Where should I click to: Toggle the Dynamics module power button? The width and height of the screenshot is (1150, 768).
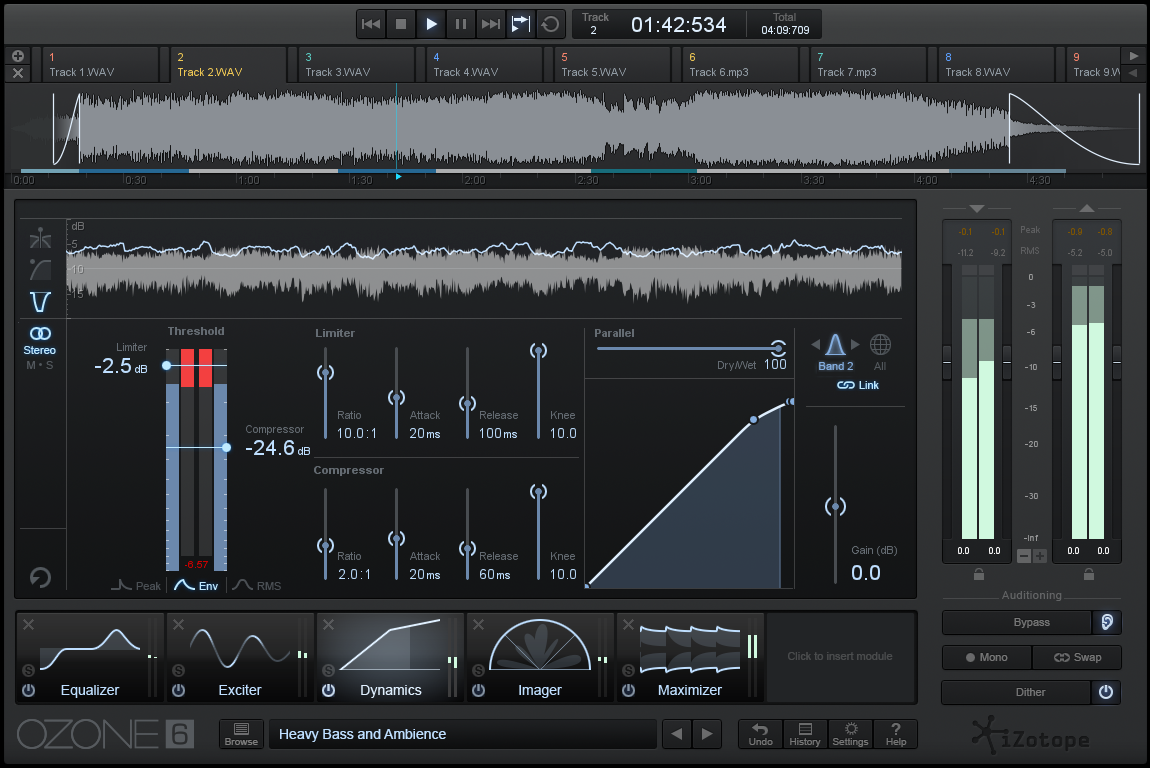[x=328, y=690]
